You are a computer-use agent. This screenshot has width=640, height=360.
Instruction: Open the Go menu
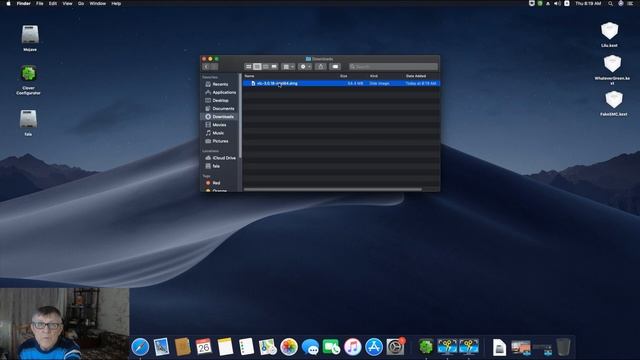point(81,3)
